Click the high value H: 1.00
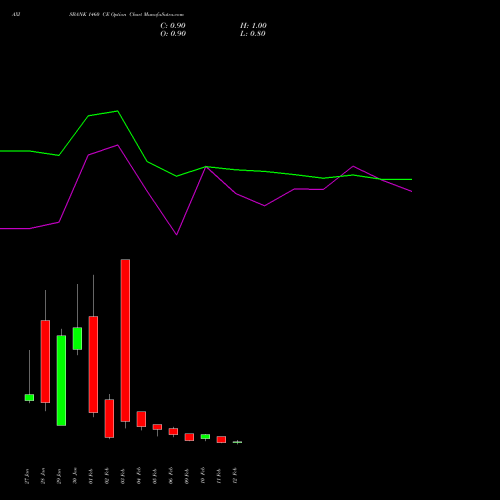Screen dimensions: 500x500 [x=253, y=26]
